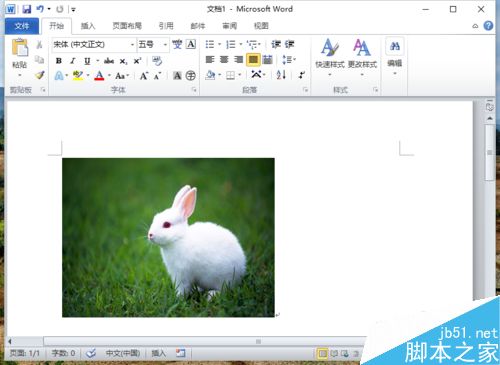Open the Editing binoculars menu
Image resolution: width=500 pixels, height=365 pixels.
(395, 55)
